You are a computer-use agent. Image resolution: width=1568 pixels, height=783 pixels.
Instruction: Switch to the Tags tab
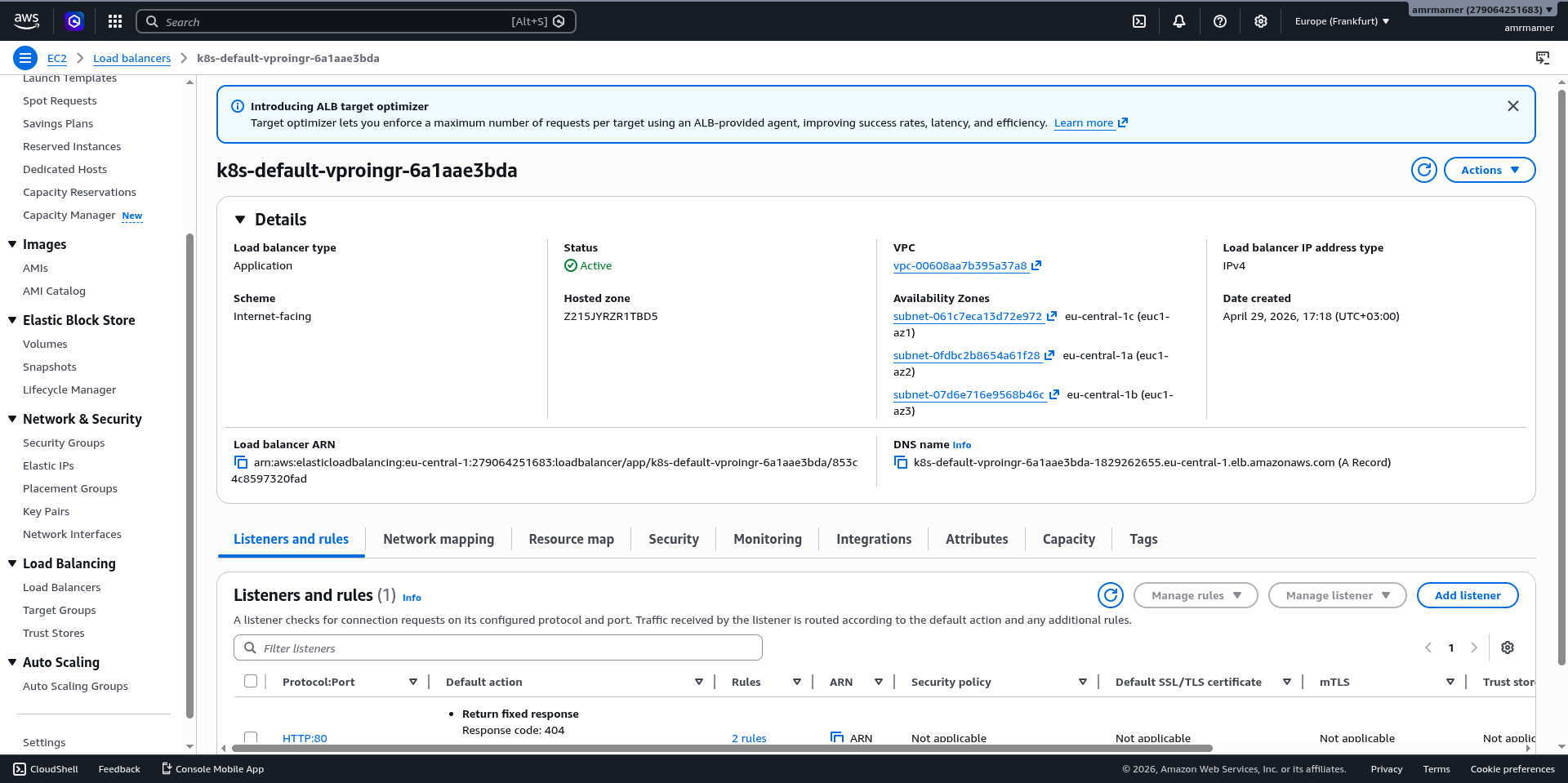1143,539
